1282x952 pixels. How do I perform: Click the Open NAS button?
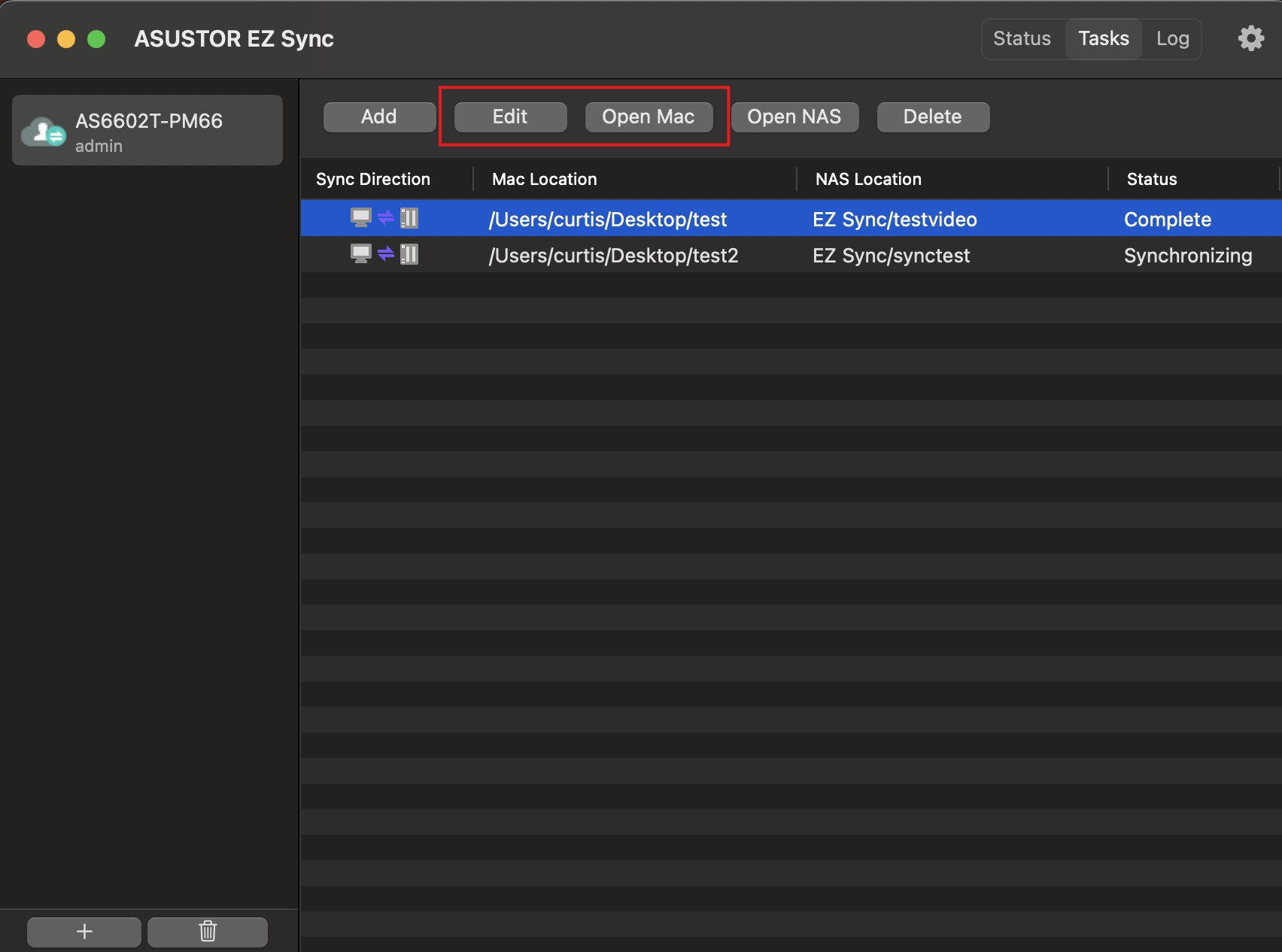point(794,117)
